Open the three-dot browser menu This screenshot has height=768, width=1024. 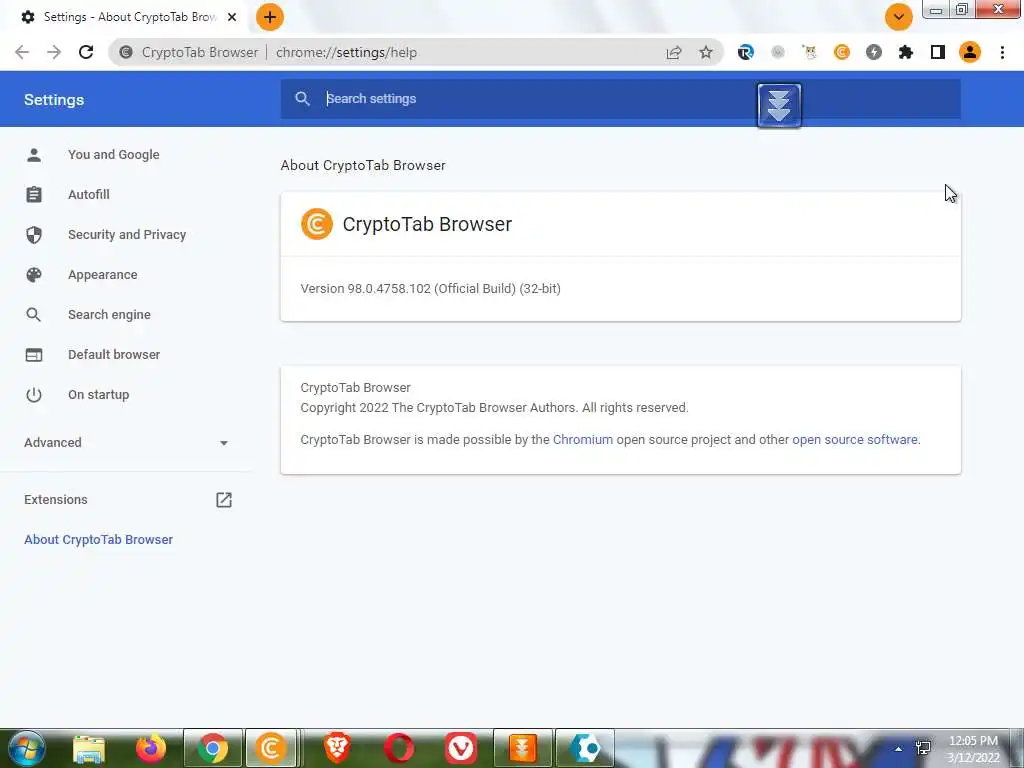[1002, 52]
